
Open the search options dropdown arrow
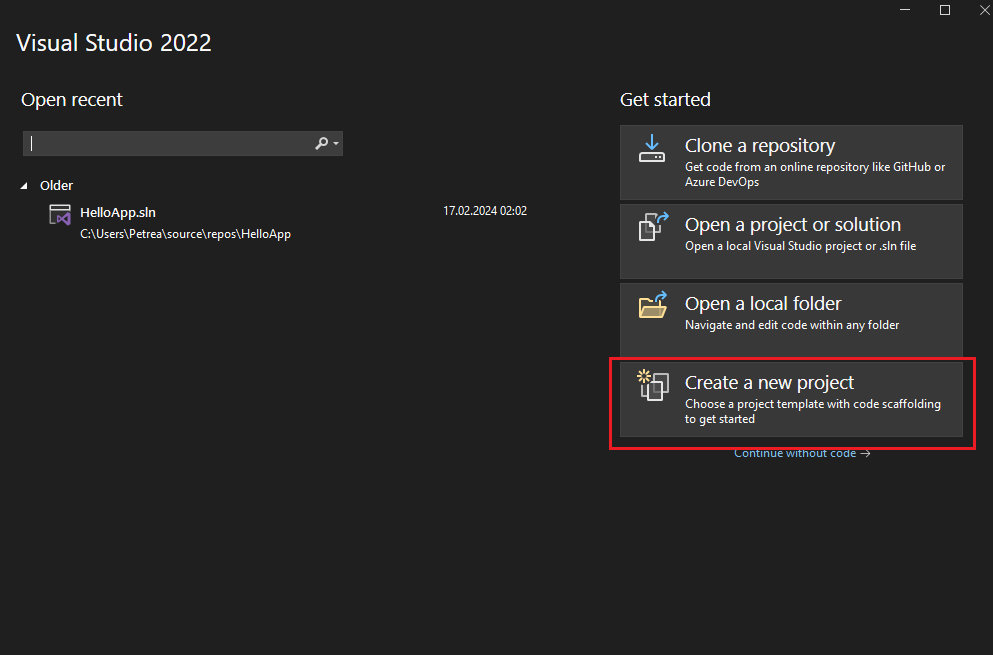coord(336,144)
